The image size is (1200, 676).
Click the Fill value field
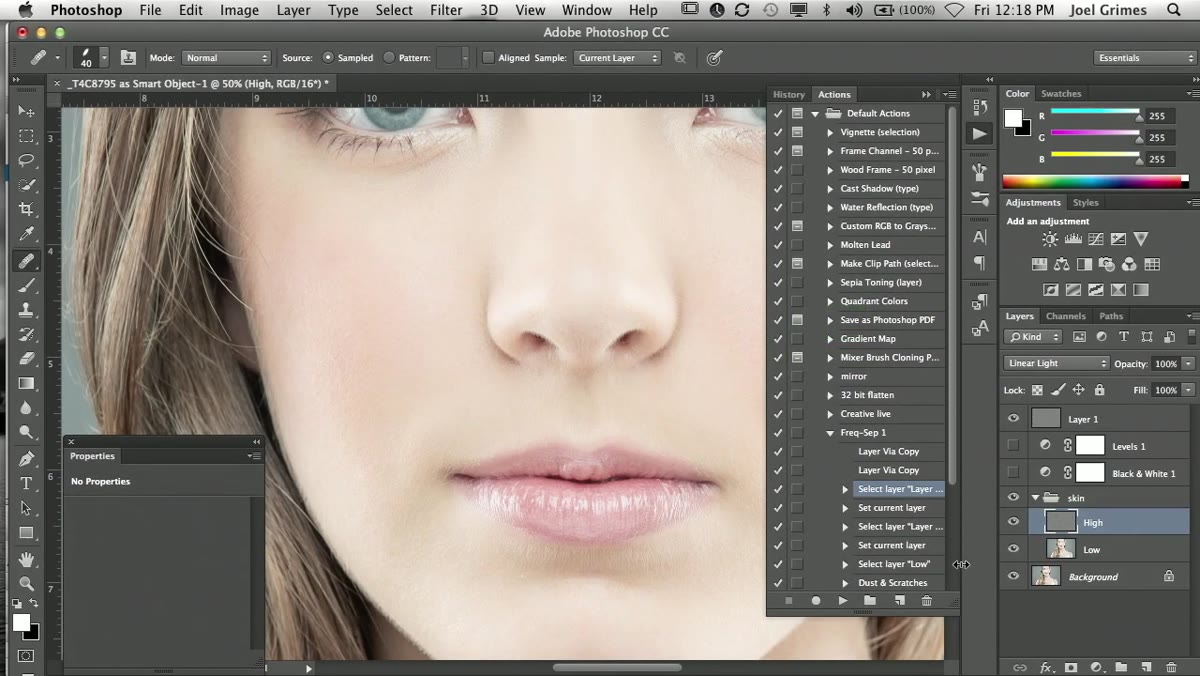(x=1166, y=390)
